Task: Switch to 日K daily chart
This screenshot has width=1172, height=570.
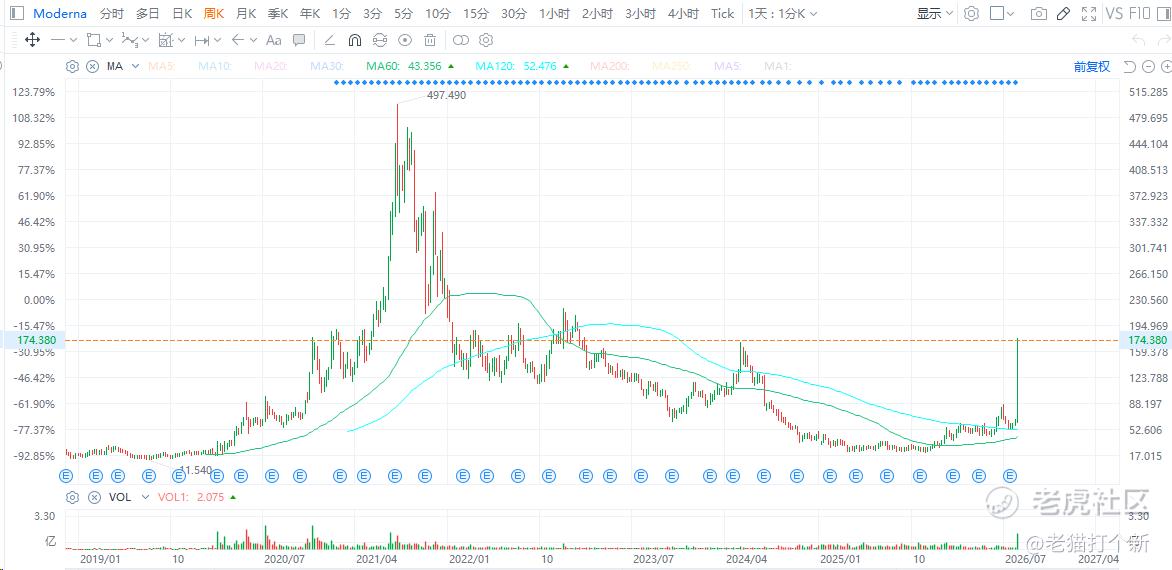Action: point(182,13)
